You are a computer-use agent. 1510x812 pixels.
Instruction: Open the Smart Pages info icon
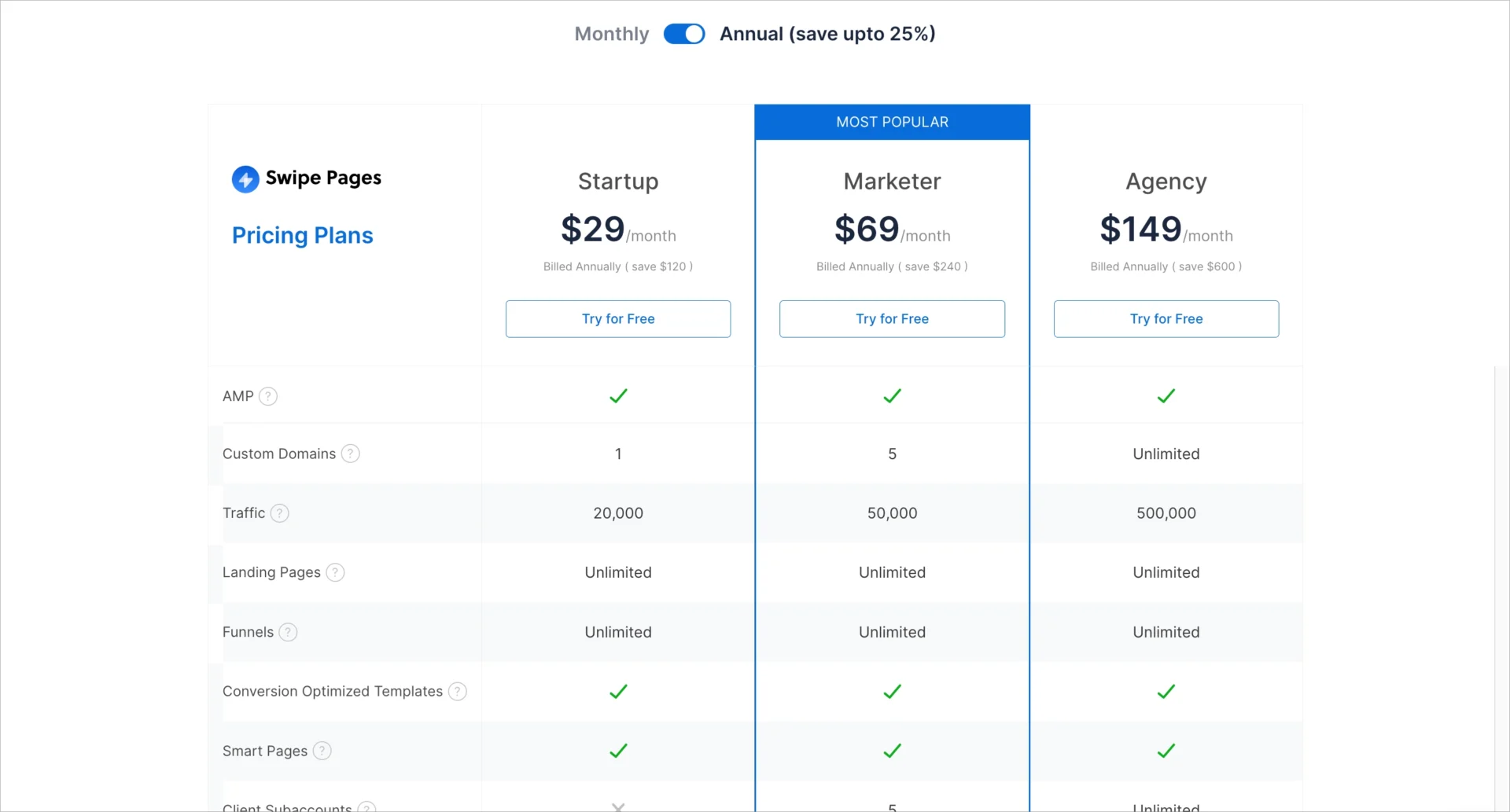coord(321,751)
